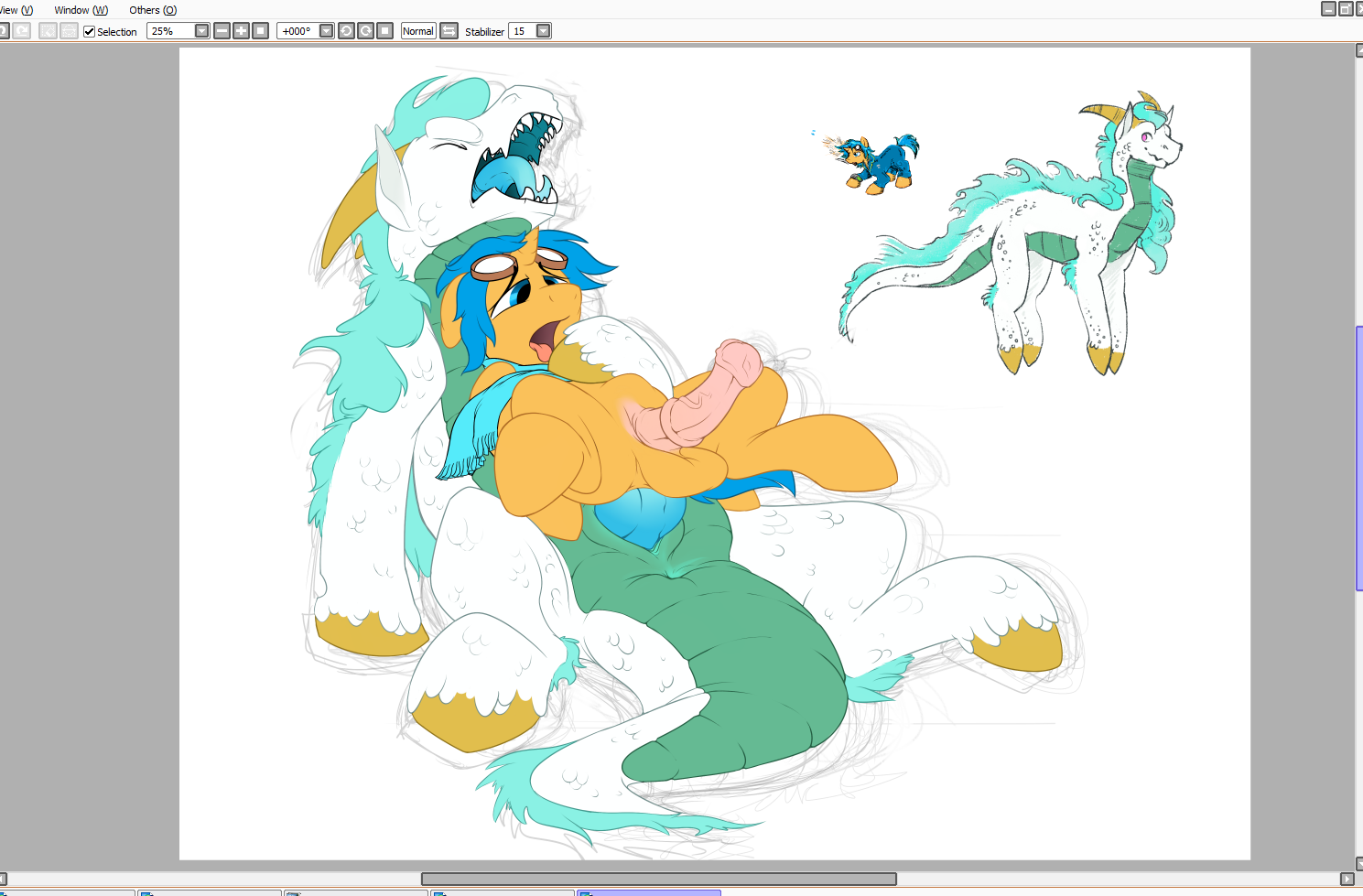Toggle the Selection checkbox
Image resolution: width=1363 pixels, height=896 pixels.
90,31
